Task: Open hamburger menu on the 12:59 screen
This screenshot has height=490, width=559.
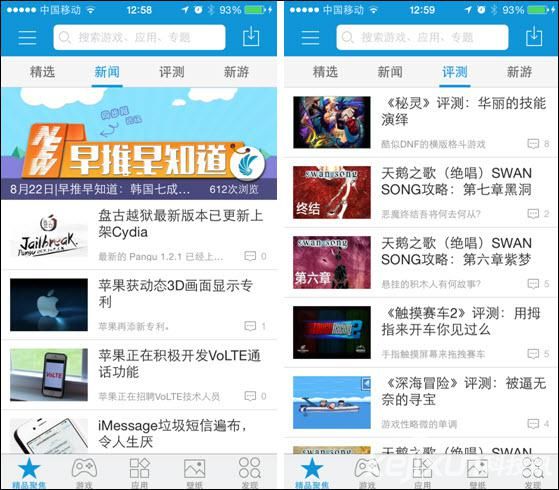Action: click(310, 37)
